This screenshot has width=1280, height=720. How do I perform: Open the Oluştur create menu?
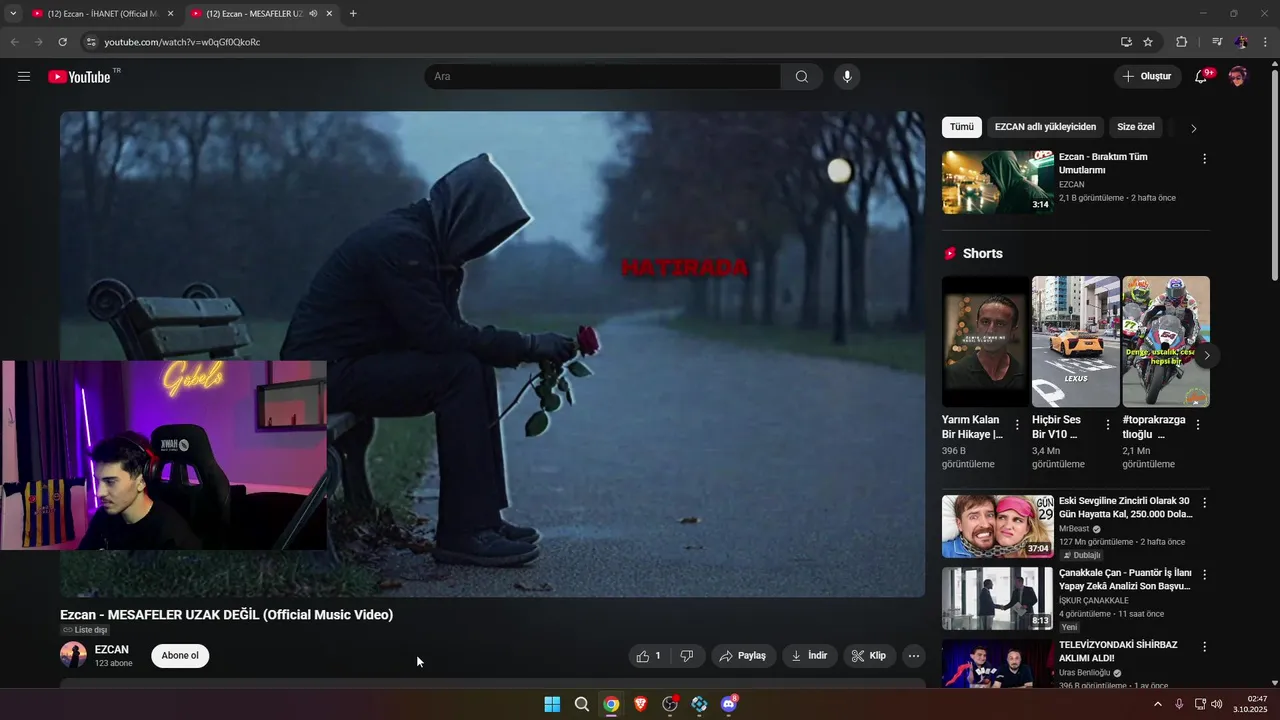point(1148,77)
